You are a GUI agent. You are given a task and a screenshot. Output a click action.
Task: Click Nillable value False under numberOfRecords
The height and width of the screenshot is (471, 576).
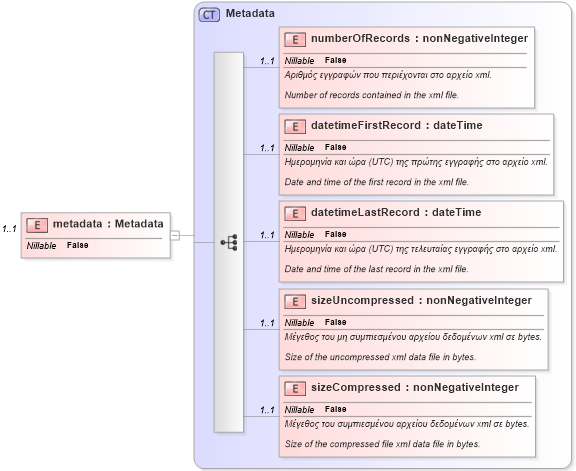(x=335, y=60)
